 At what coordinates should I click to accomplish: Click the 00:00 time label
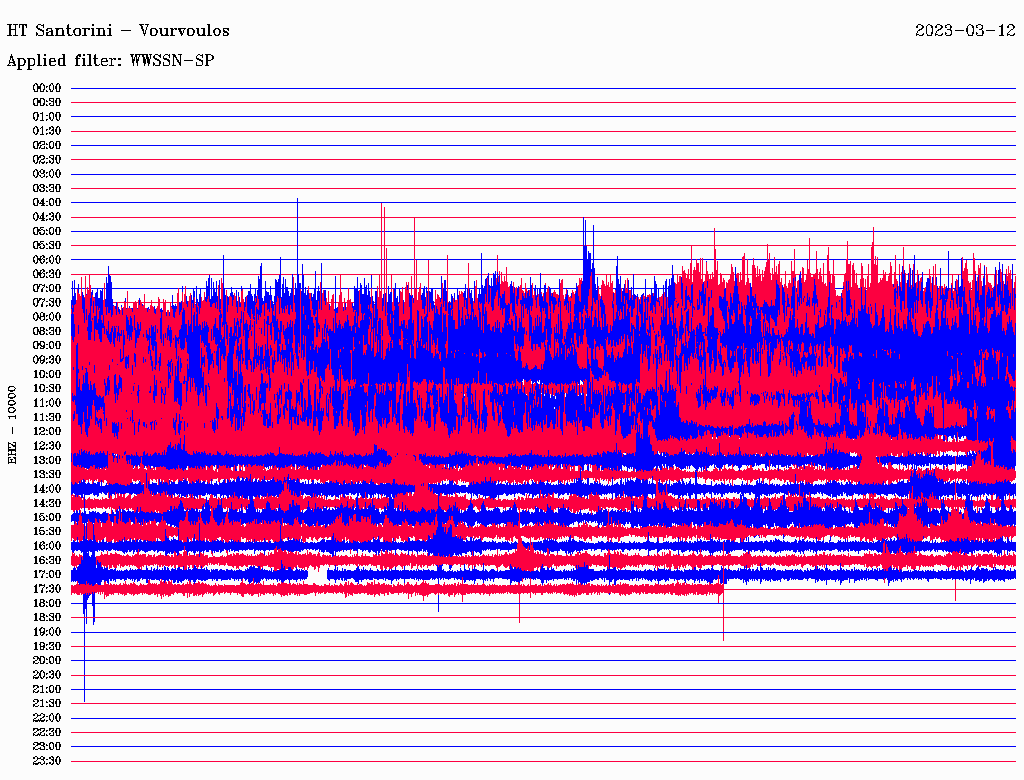(x=47, y=88)
